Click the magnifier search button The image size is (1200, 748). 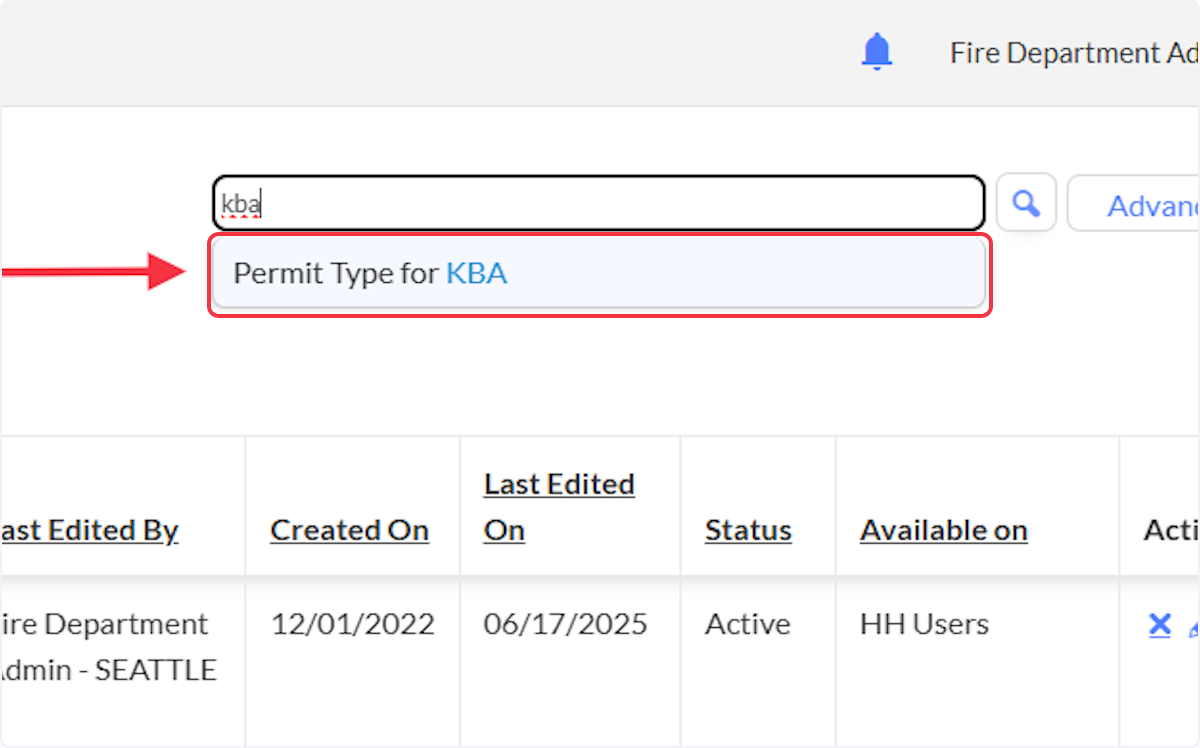[1026, 204]
